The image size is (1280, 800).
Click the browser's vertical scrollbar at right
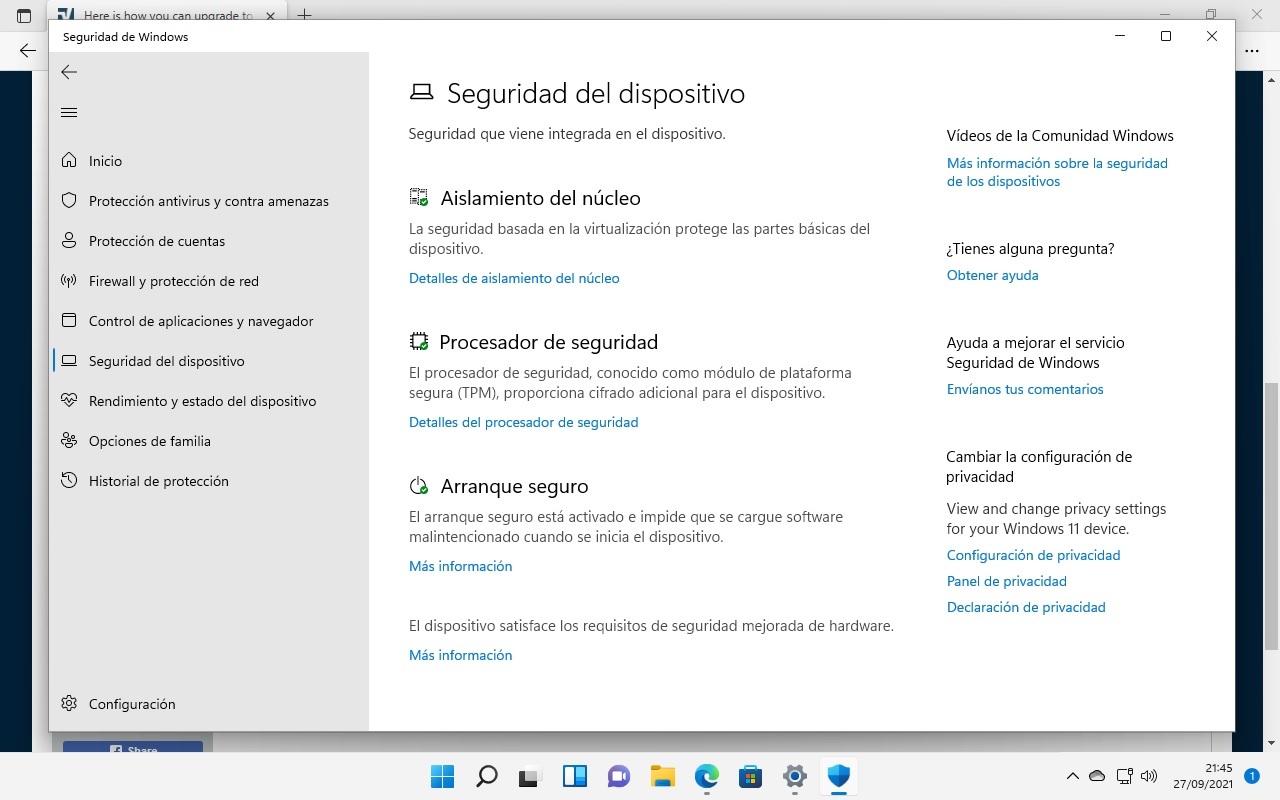1271,500
